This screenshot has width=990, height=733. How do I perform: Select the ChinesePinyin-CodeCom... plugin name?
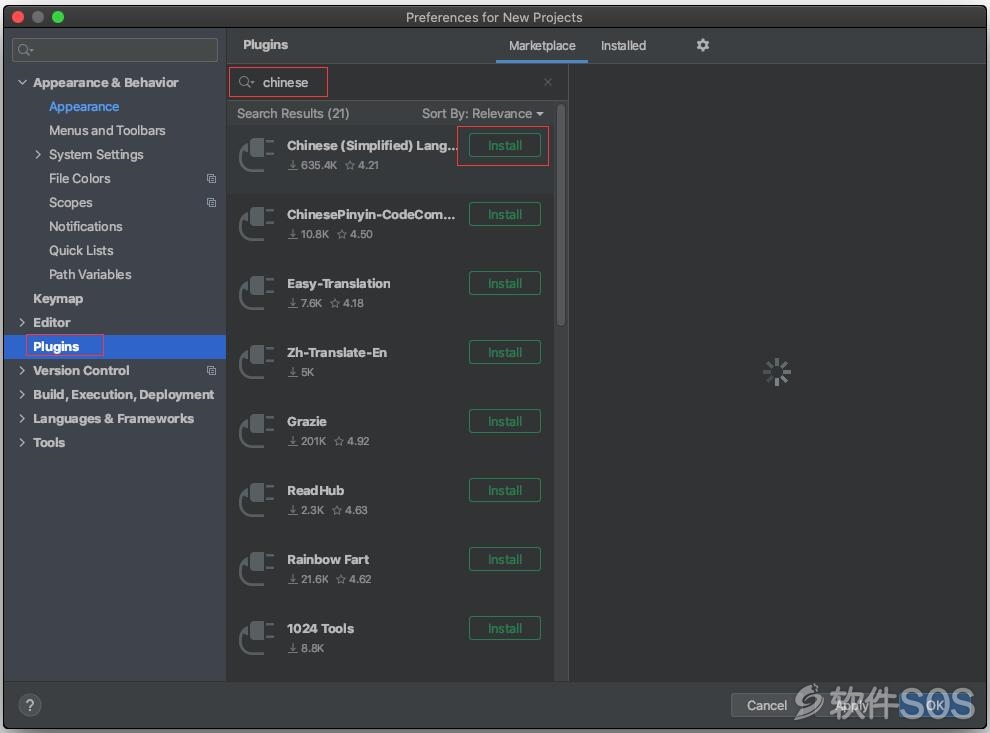point(371,215)
